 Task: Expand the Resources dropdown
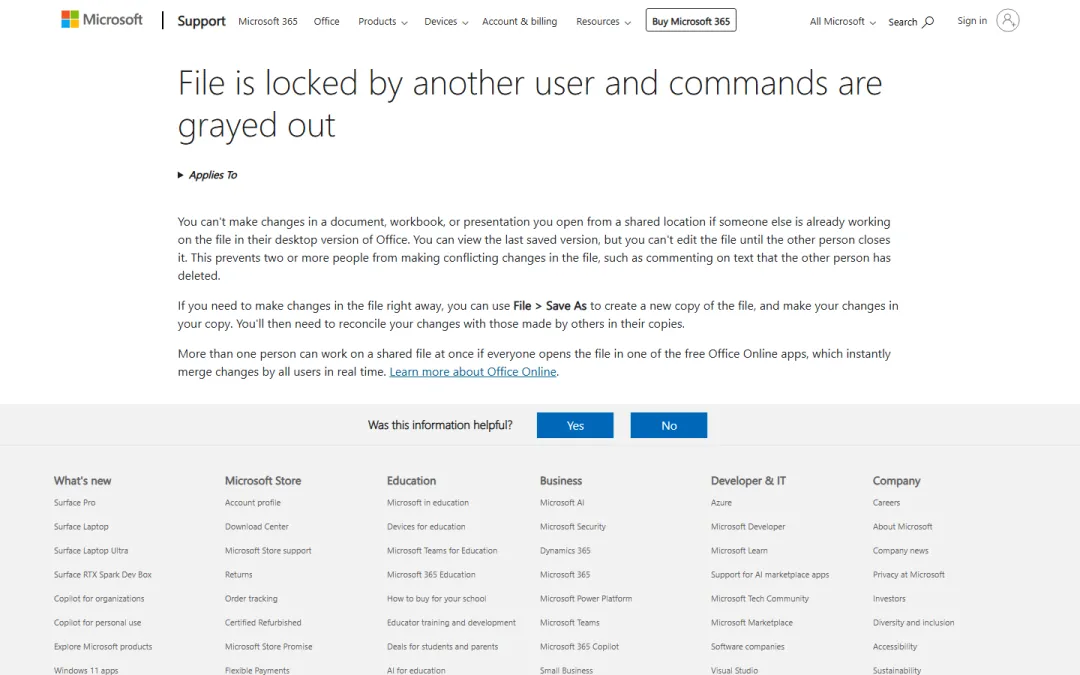point(603,21)
